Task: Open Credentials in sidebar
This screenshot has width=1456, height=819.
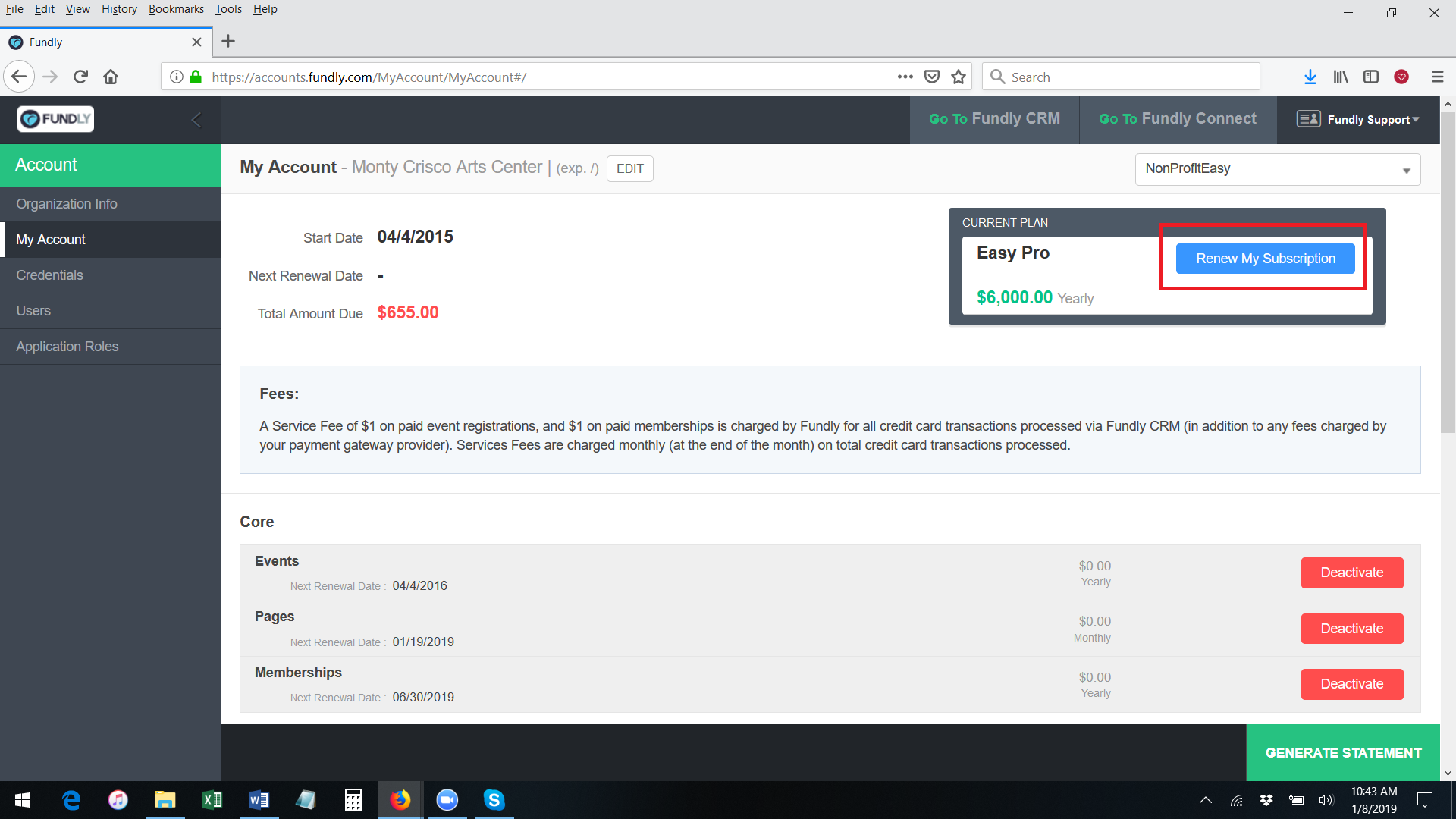Action: [x=110, y=275]
